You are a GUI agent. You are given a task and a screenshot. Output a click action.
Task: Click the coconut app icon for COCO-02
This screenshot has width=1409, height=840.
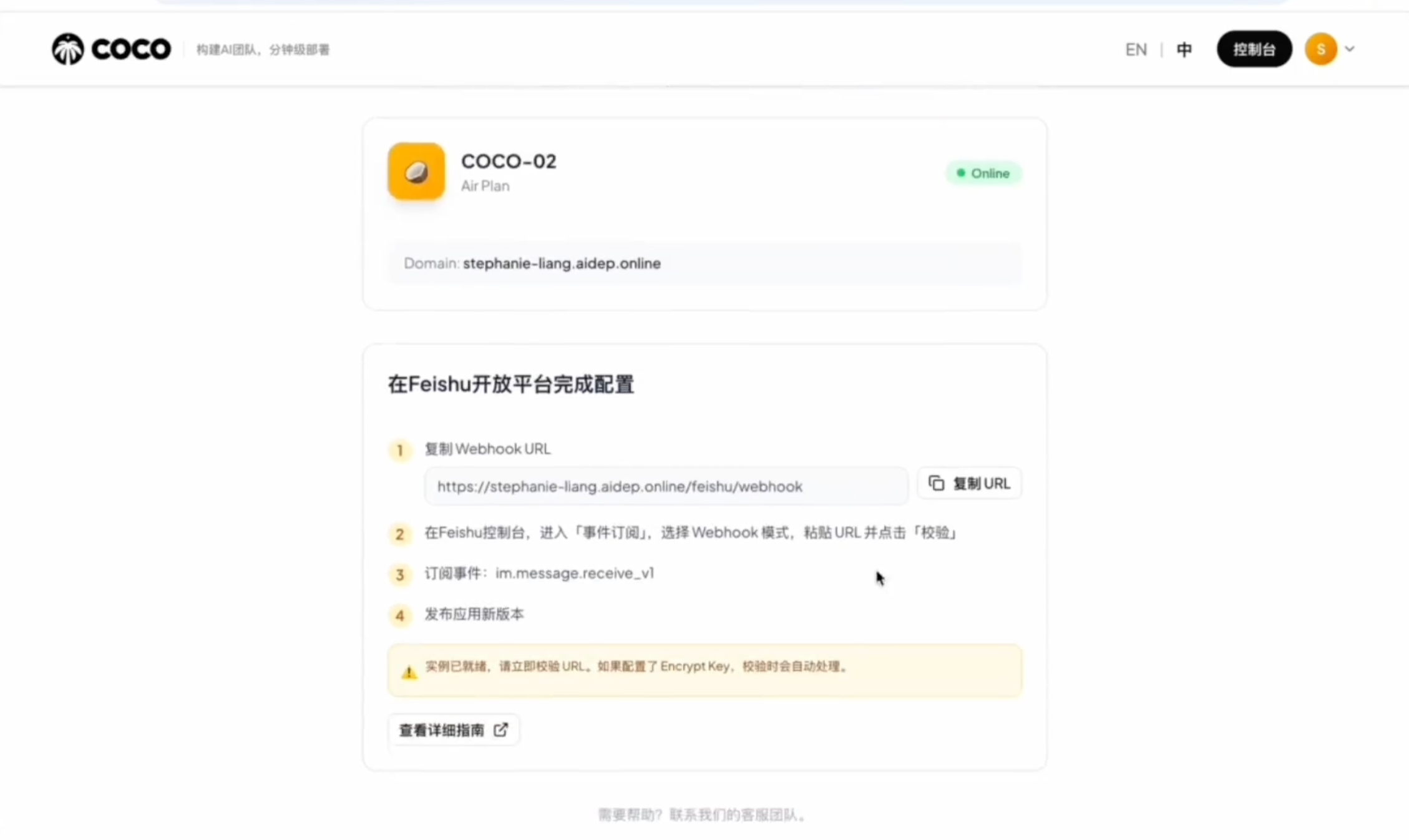tap(415, 172)
